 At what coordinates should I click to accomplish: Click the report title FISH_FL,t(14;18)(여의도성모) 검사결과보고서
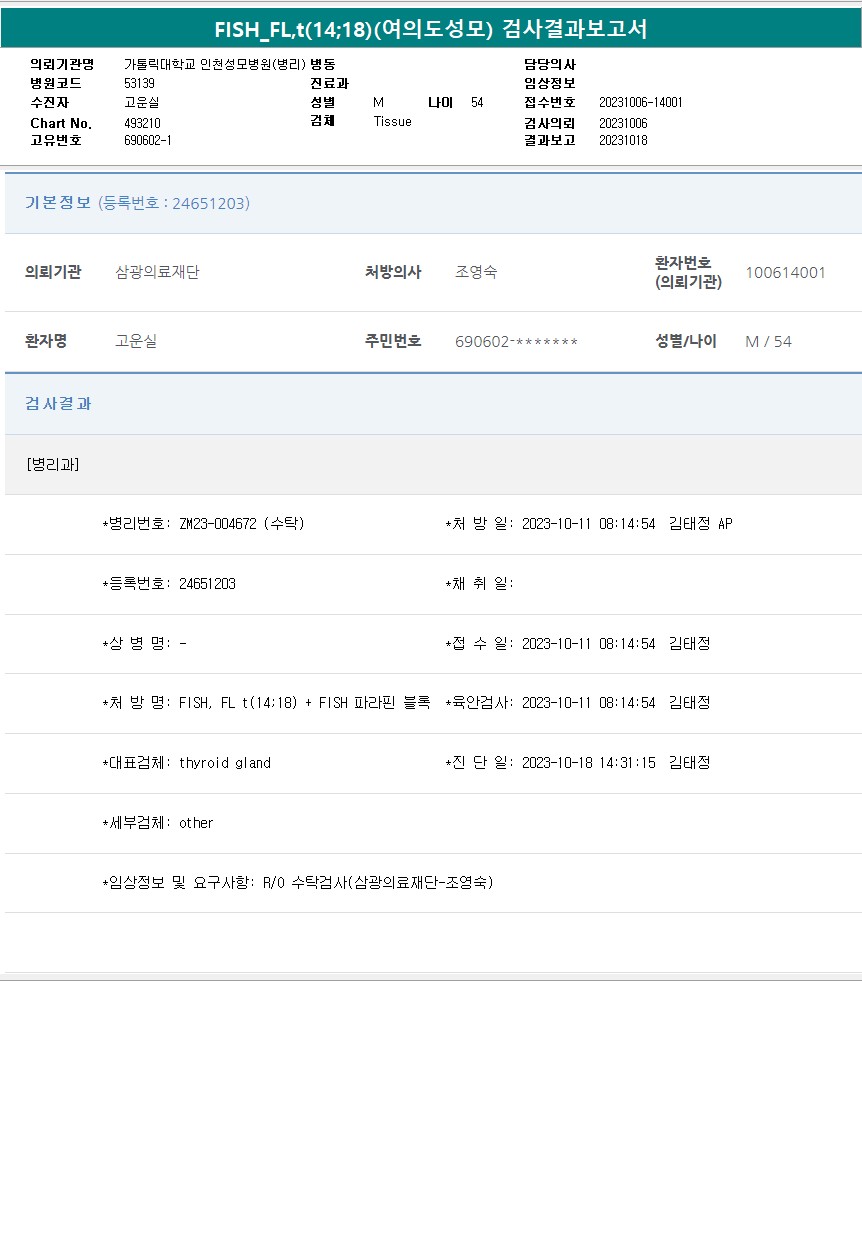tap(431, 29)
